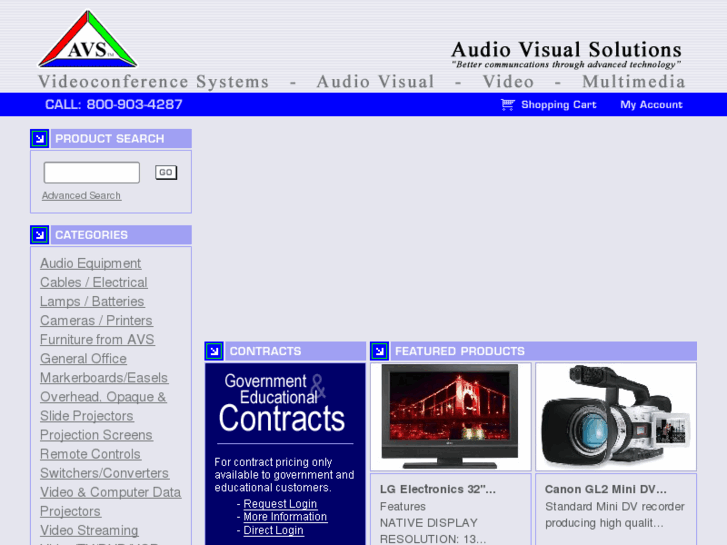
Task: Open the Lamps / Batteries category
Action: click(x=92, y=301)
